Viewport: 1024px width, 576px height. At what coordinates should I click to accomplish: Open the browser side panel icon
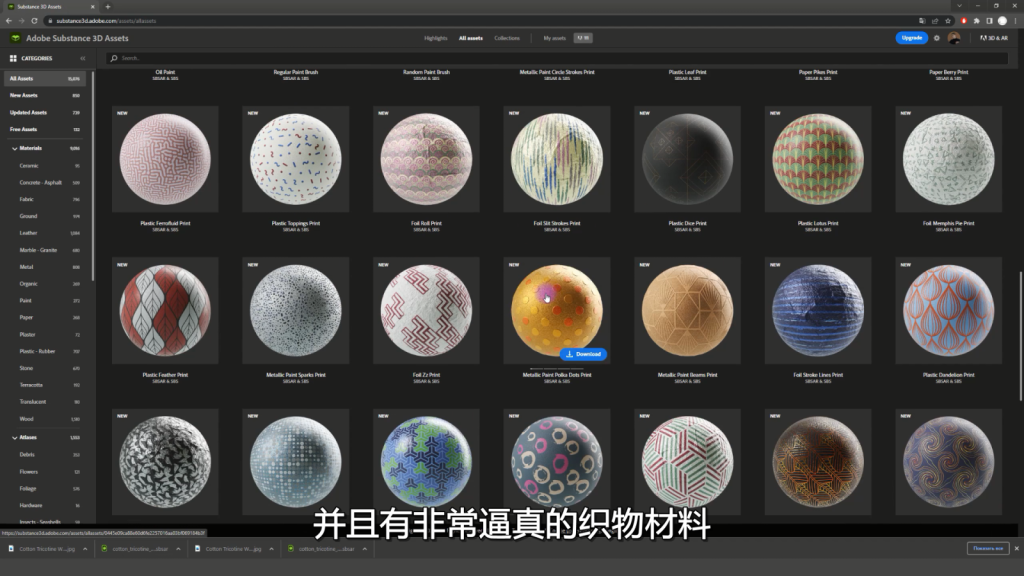(x=989, y=21)
